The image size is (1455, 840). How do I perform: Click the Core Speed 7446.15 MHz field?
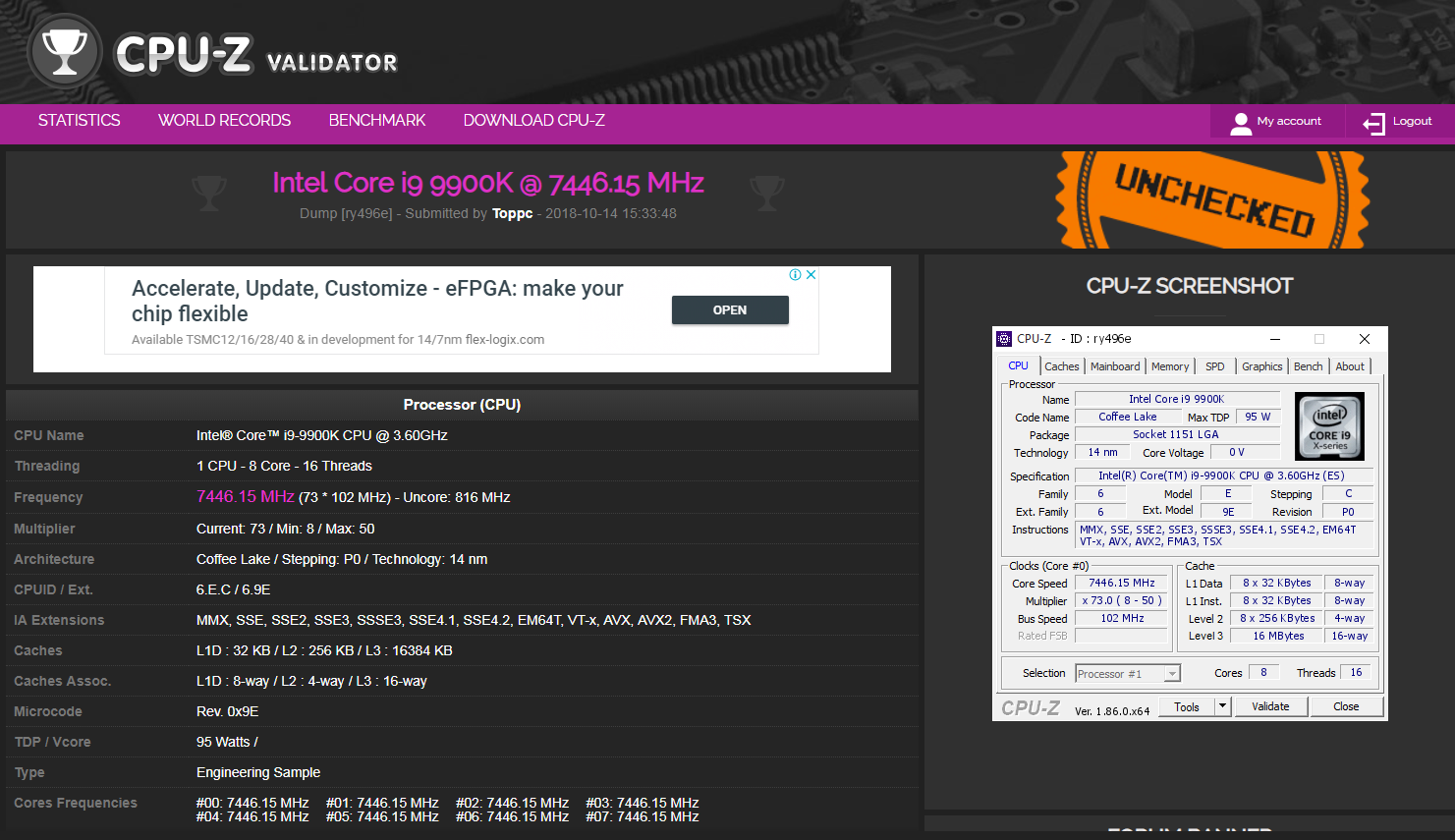[1121, 583]
